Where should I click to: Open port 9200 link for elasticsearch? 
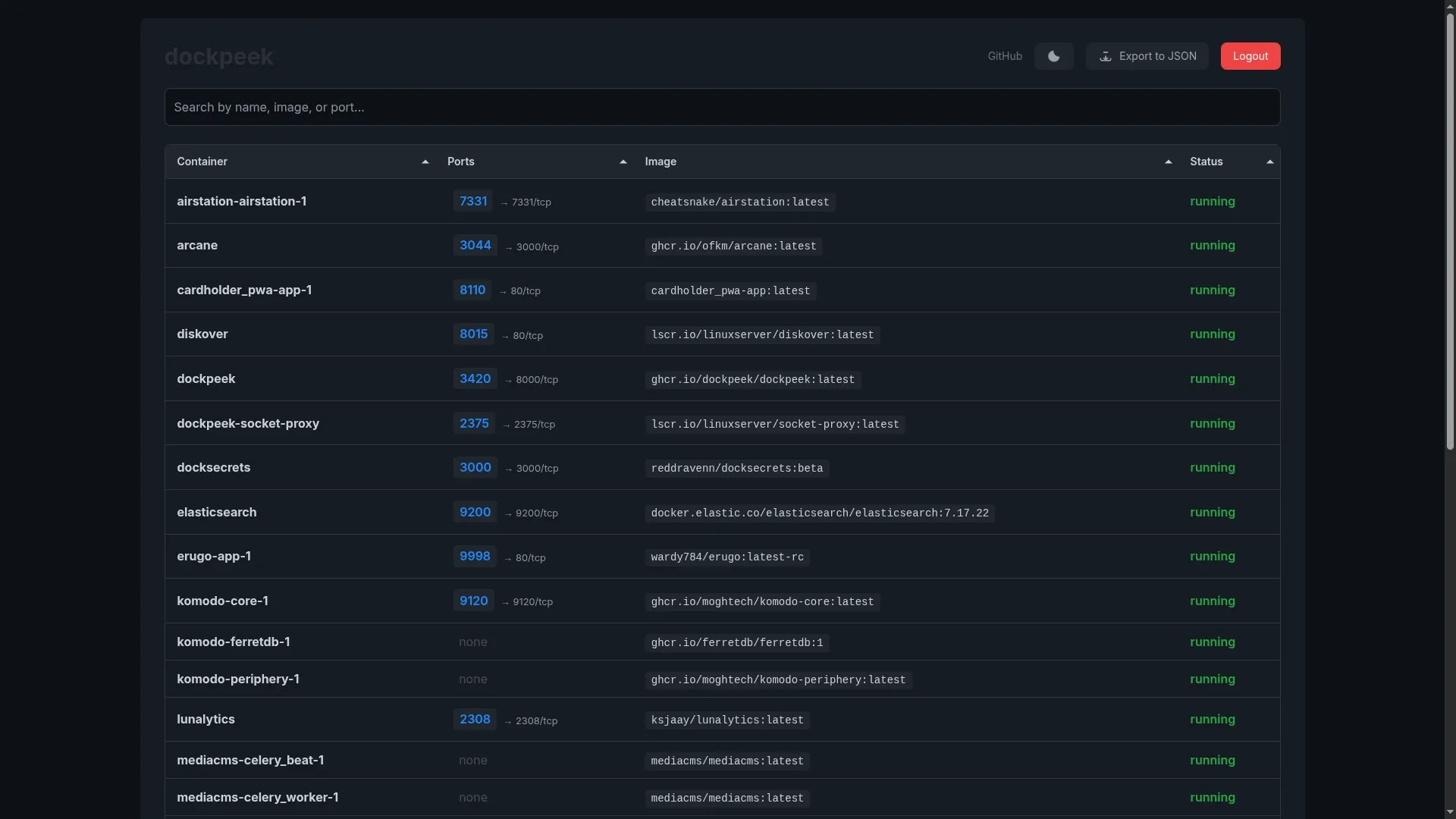tap(475, 512)
